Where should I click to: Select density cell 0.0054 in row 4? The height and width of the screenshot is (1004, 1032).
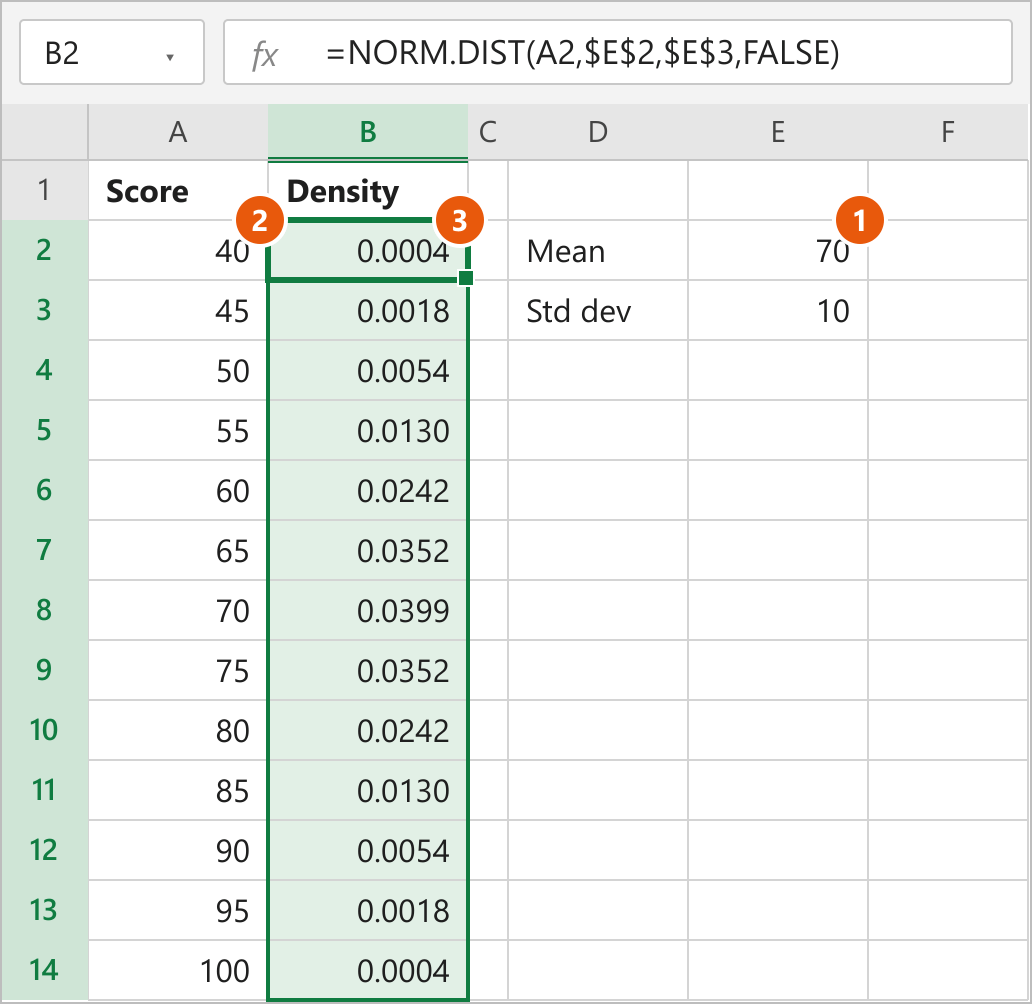[x=368, y=370]
